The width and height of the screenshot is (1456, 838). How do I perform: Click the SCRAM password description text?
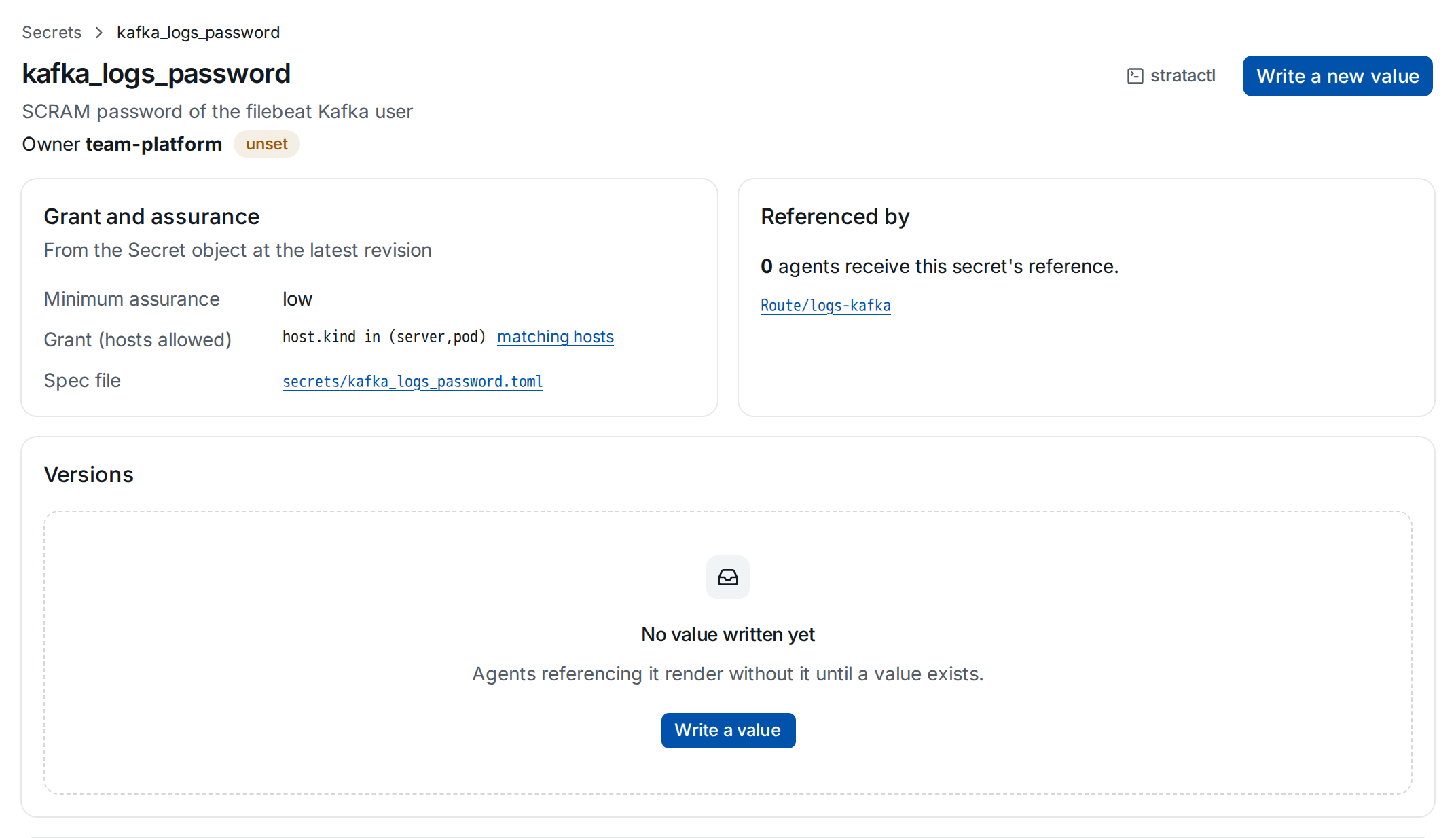(217, 111)
